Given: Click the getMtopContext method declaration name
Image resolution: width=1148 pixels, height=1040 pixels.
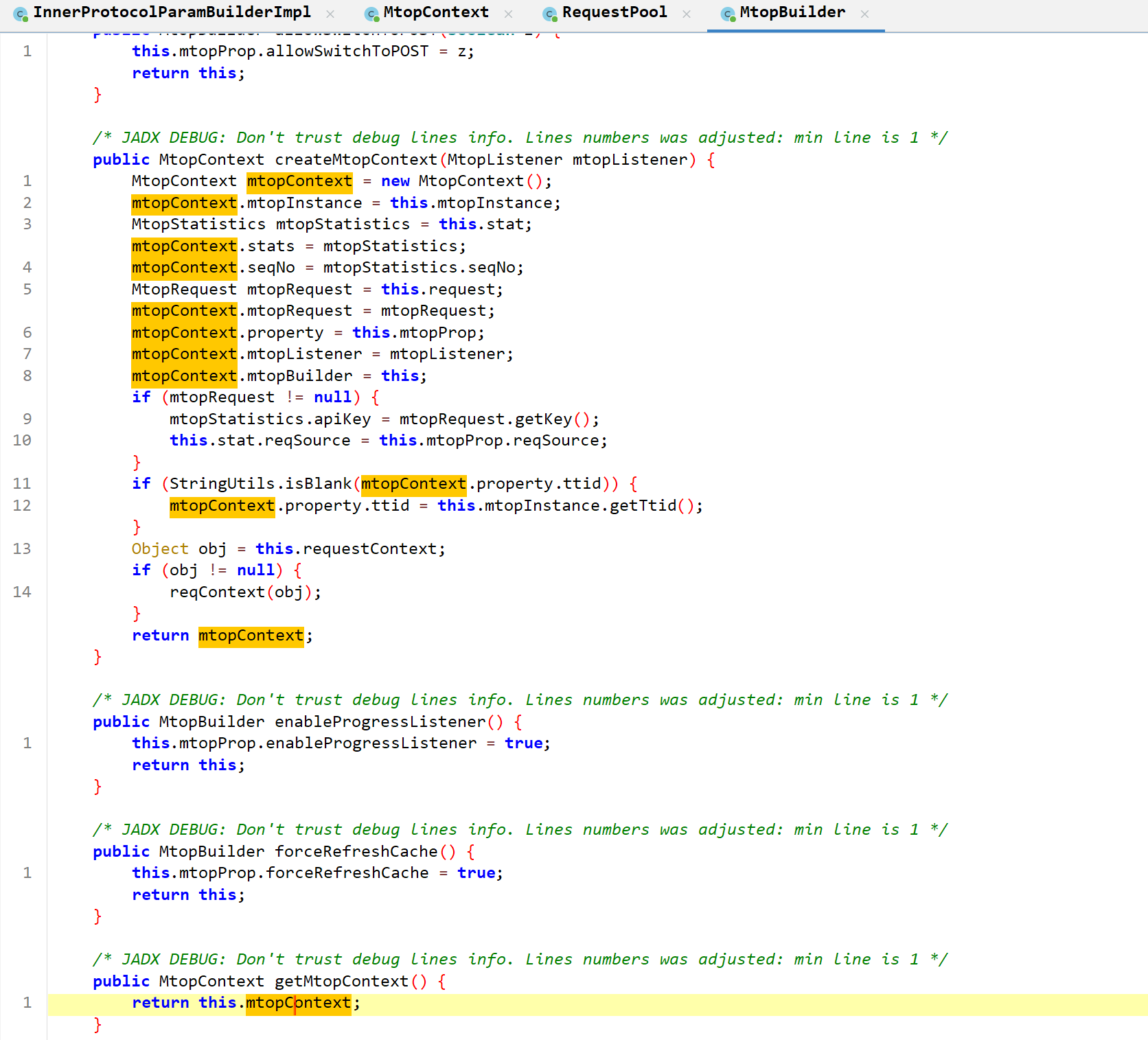Looking at the screenshot, I should click(341, 982).
